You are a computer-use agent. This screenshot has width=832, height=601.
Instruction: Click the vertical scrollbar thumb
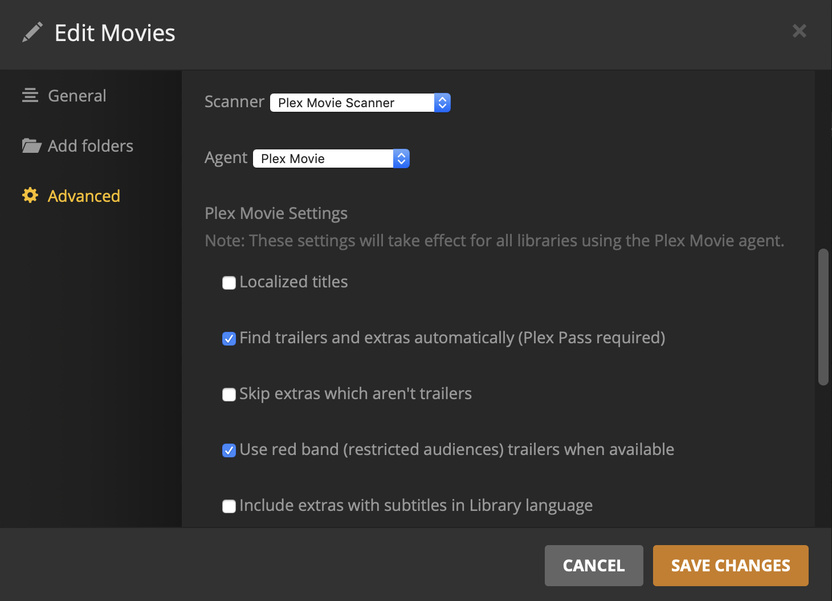[x=823, y=317]
